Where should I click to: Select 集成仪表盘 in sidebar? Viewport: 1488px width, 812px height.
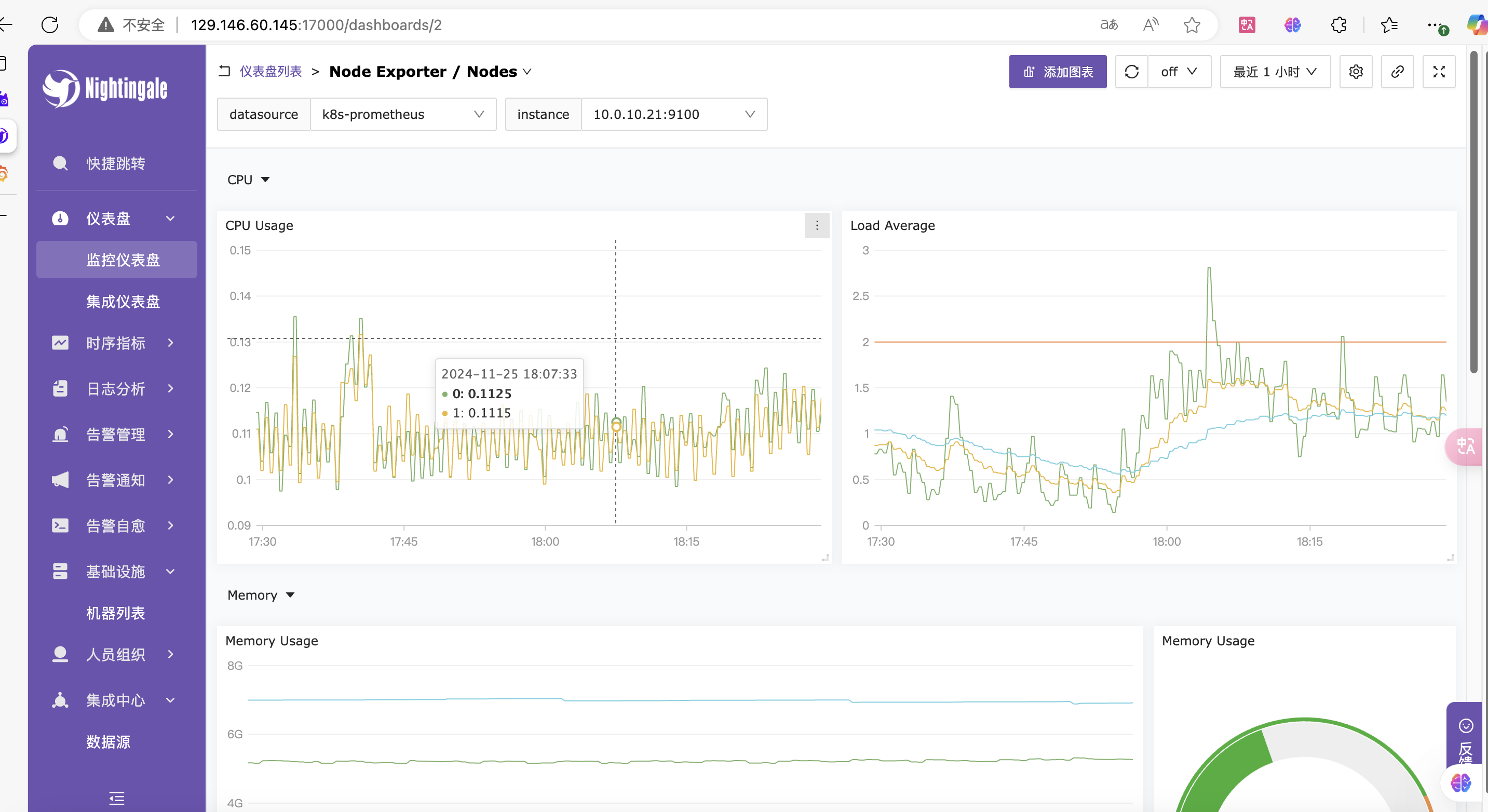coord(123,302)
